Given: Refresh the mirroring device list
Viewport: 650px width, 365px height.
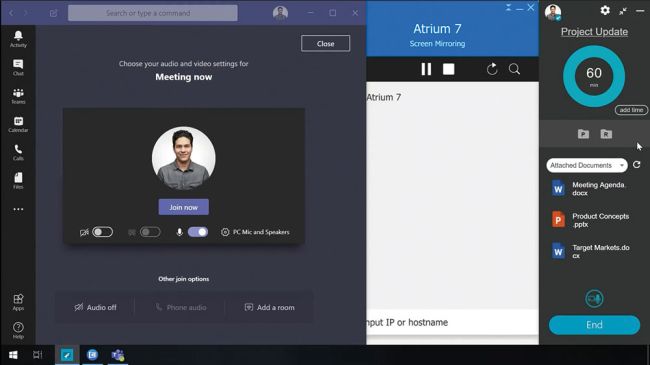Looking at the screenshot, I should click(492, 69).
